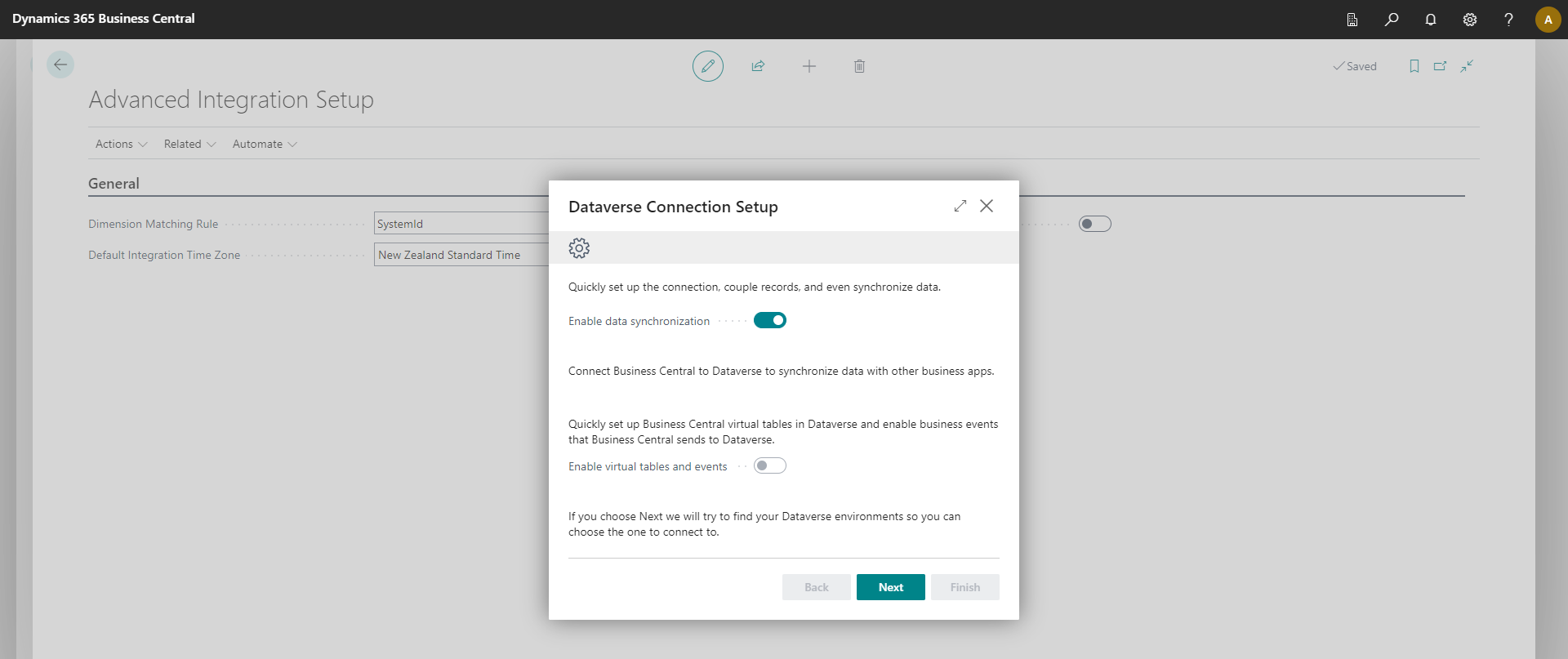Click the gear icon in the dialog
The width and height of the screenshot is (1568, 659).
(579, 248)
